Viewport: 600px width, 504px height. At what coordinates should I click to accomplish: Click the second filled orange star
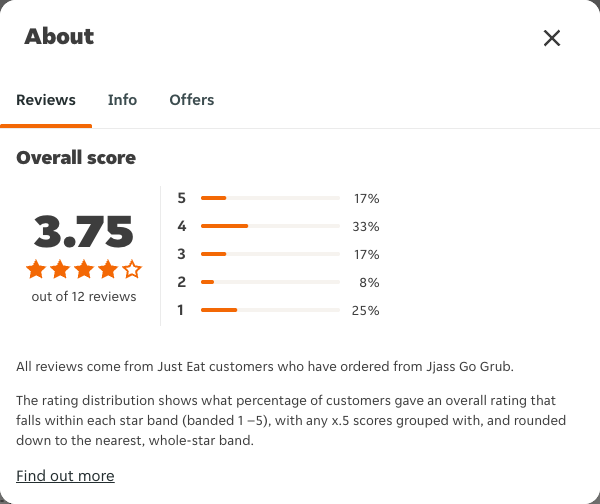click(60, 269)
